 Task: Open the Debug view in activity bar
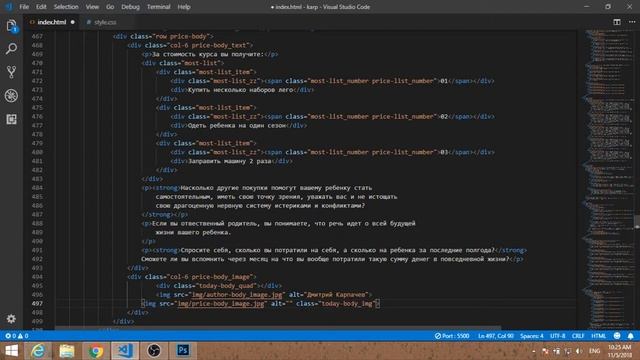point(11,96)
